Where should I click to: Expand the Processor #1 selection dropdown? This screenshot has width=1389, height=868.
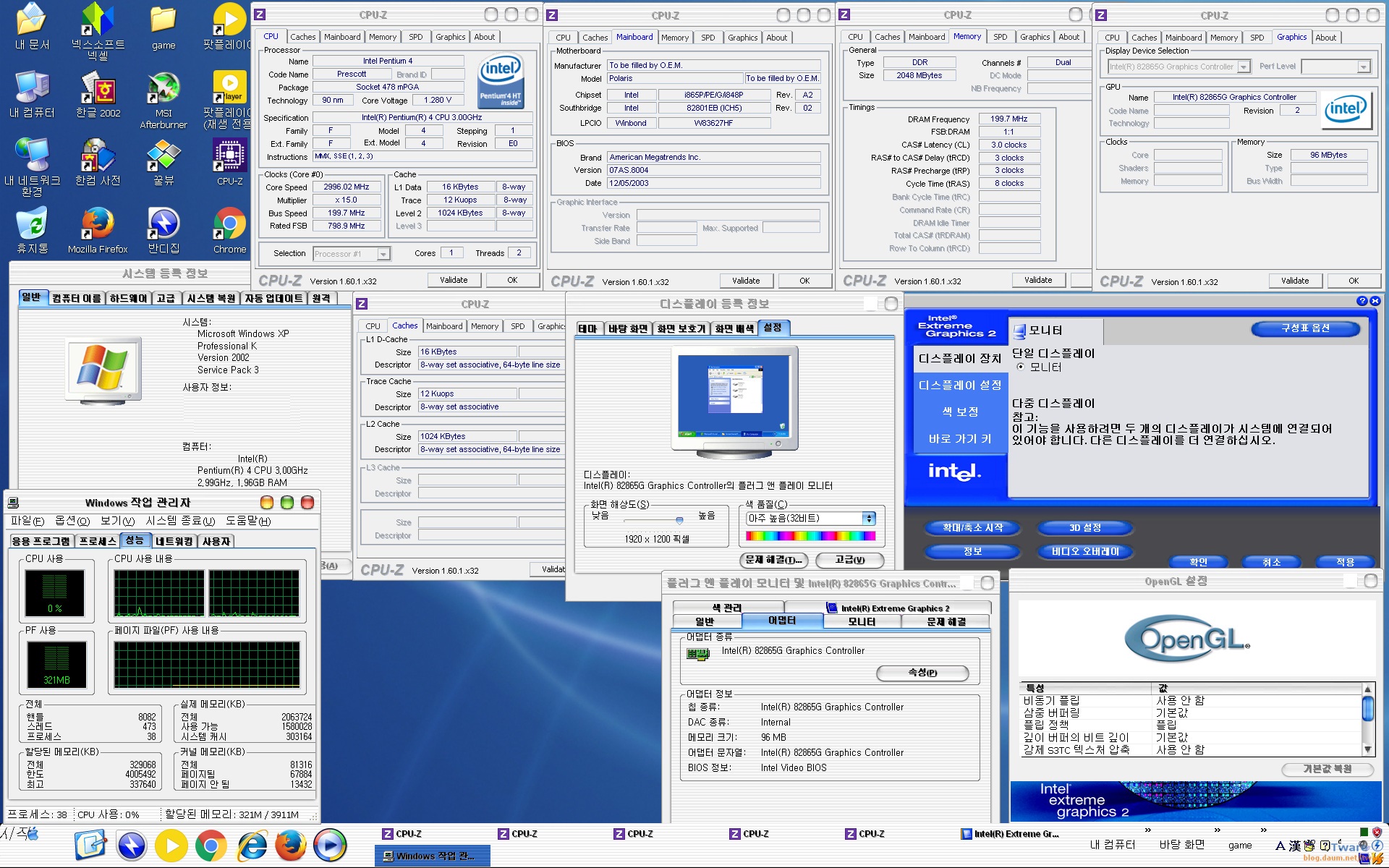[383, 254]
